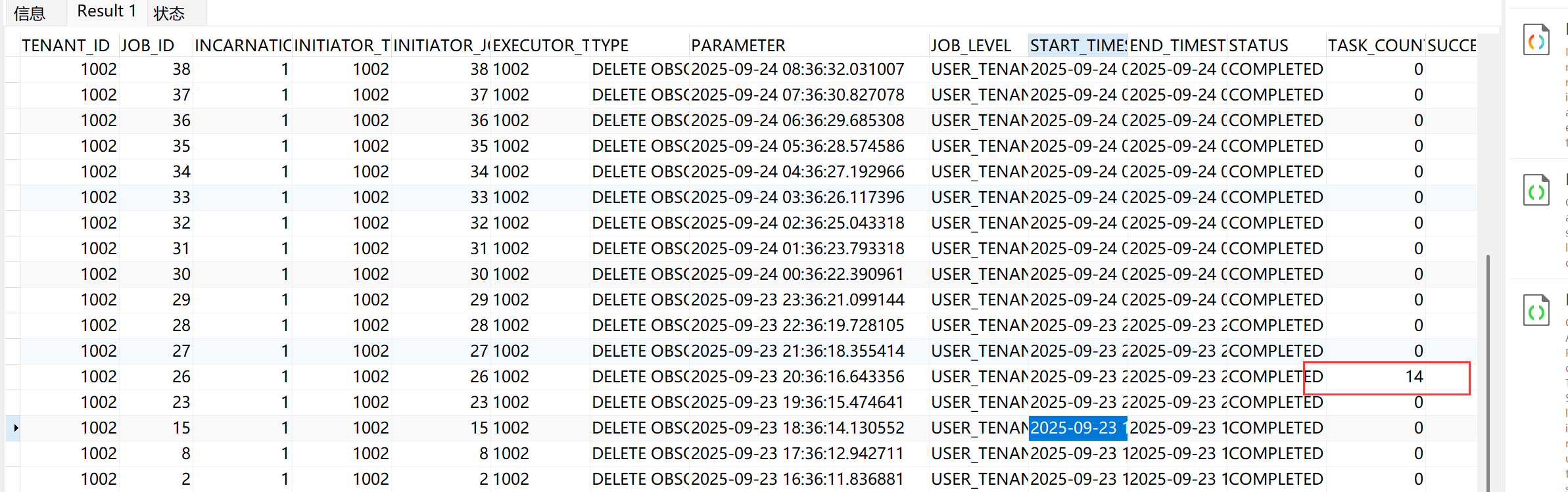Switch to the 状态 tab
The width and height of the screenshot is (1568, 492).
coord(169,13)
